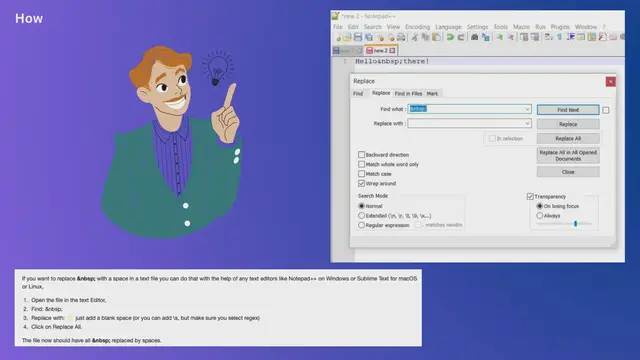Open the Document Map toolbar icon

(592, 38)
